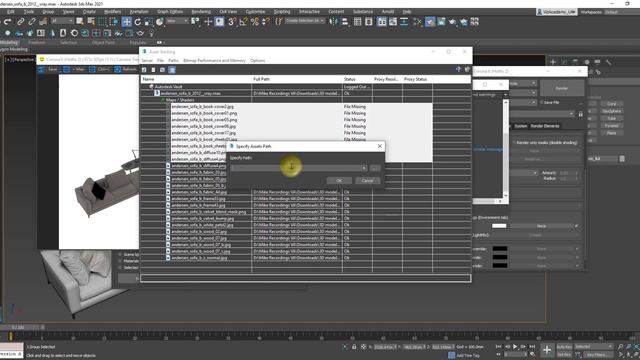This screenshot has height=360, width=640.
Task: Enable the Save File checkbox
Action: coord(542,102)
